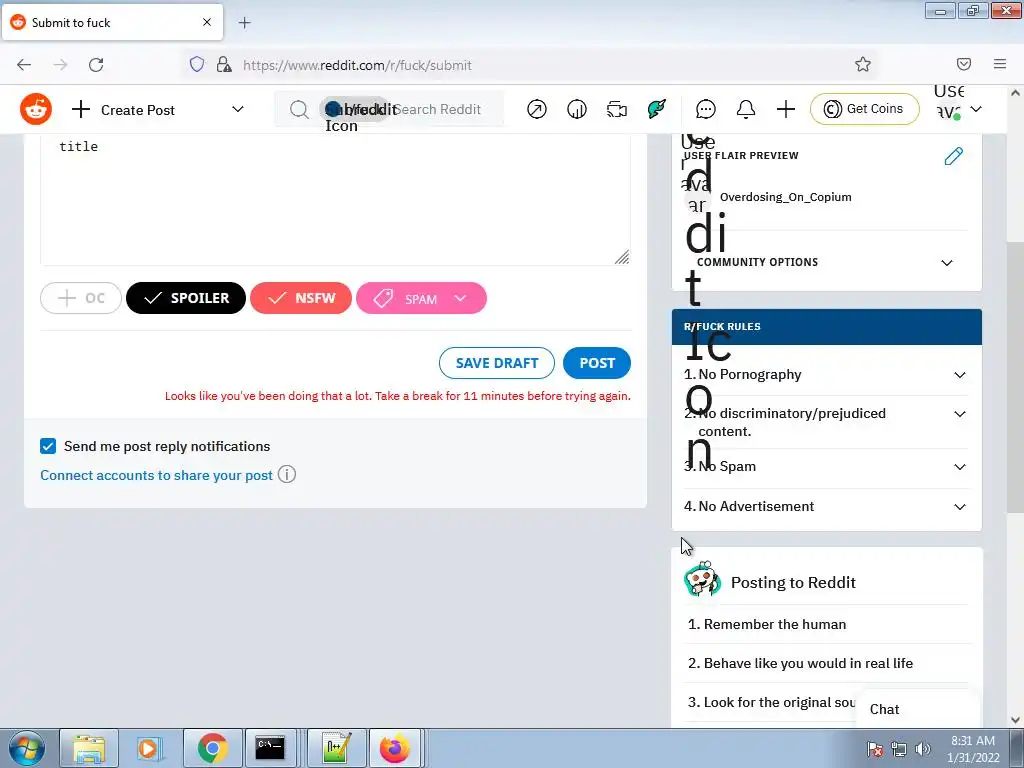Click the plus create-post icon in header
This screenshot has height=768, width=1024.
(x=786, y=109)
